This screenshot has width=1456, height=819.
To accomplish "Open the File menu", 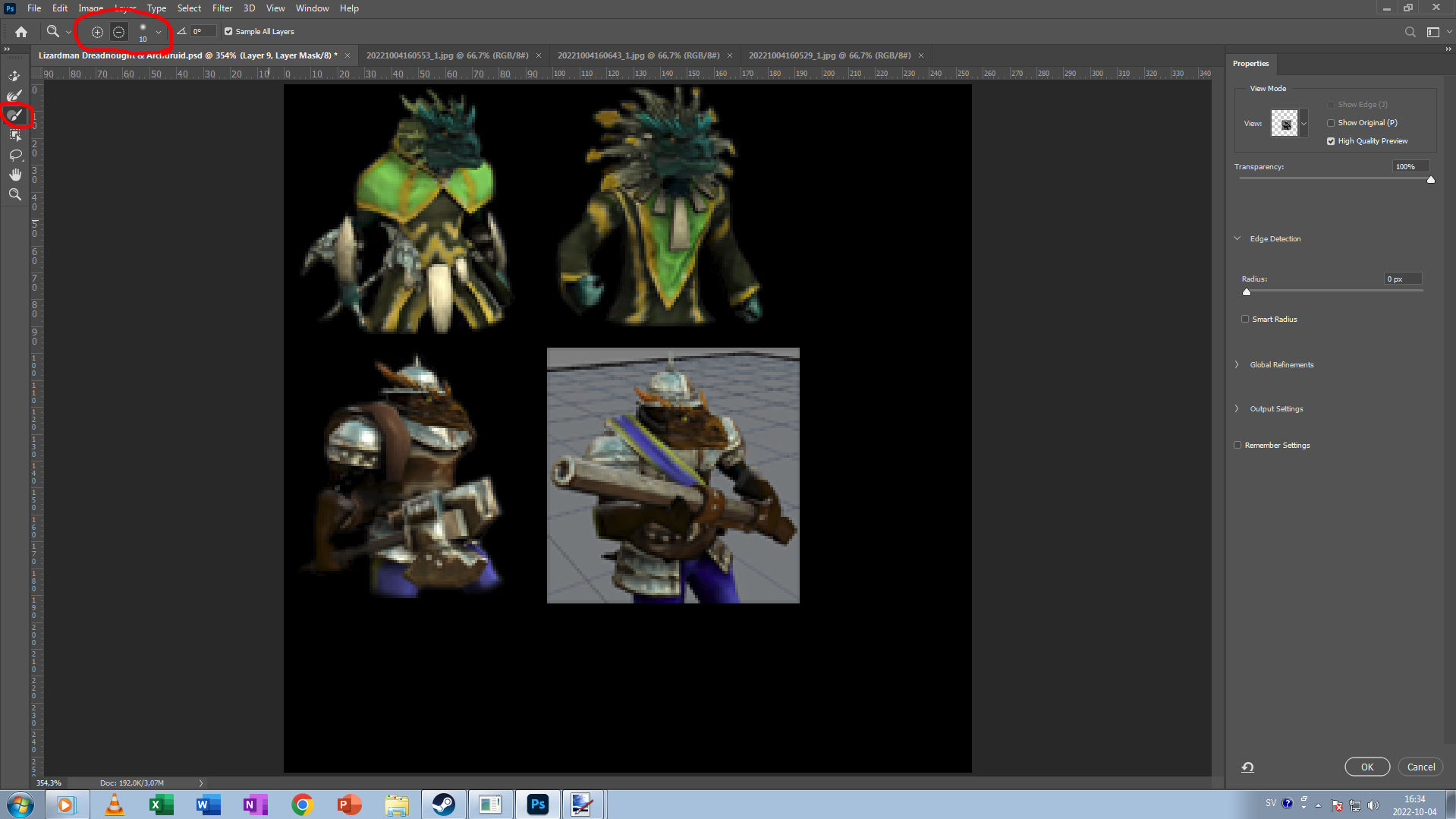I will pos(34,8).
